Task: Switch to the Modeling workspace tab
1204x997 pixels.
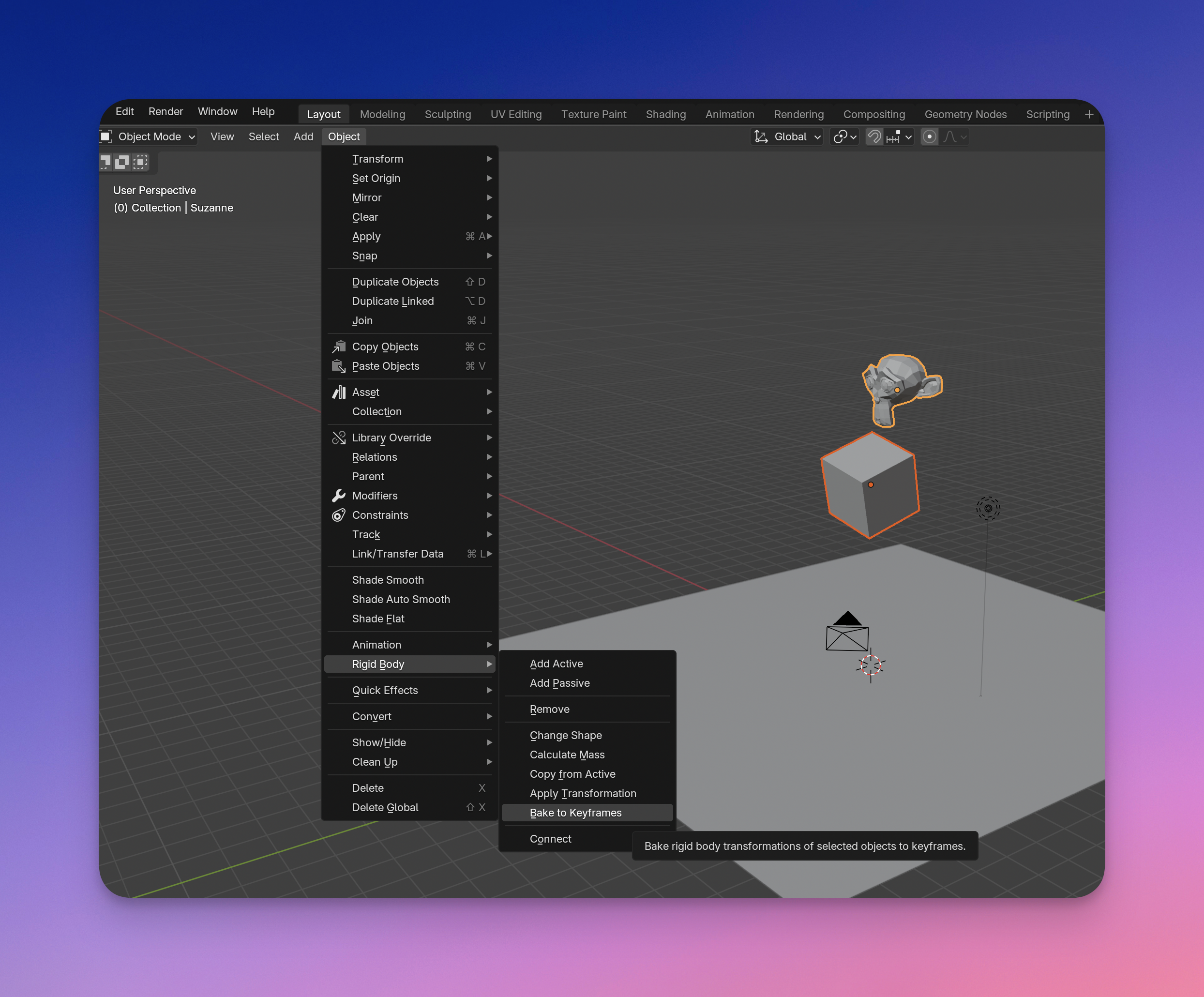Action: 382,114
